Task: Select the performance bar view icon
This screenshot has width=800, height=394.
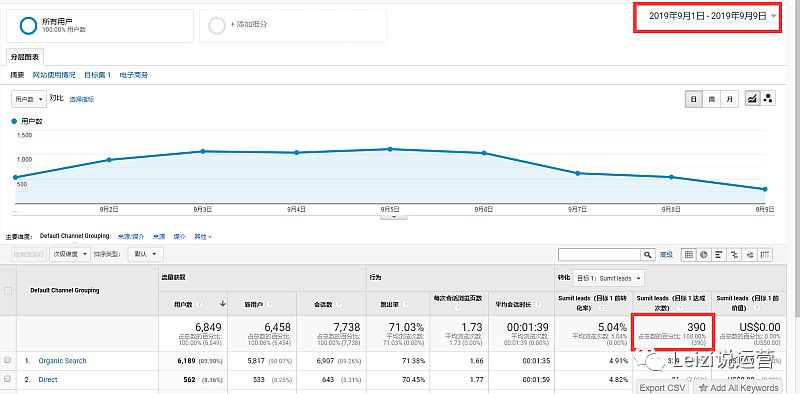Action: pyautogui.click(x=719, y=254)
